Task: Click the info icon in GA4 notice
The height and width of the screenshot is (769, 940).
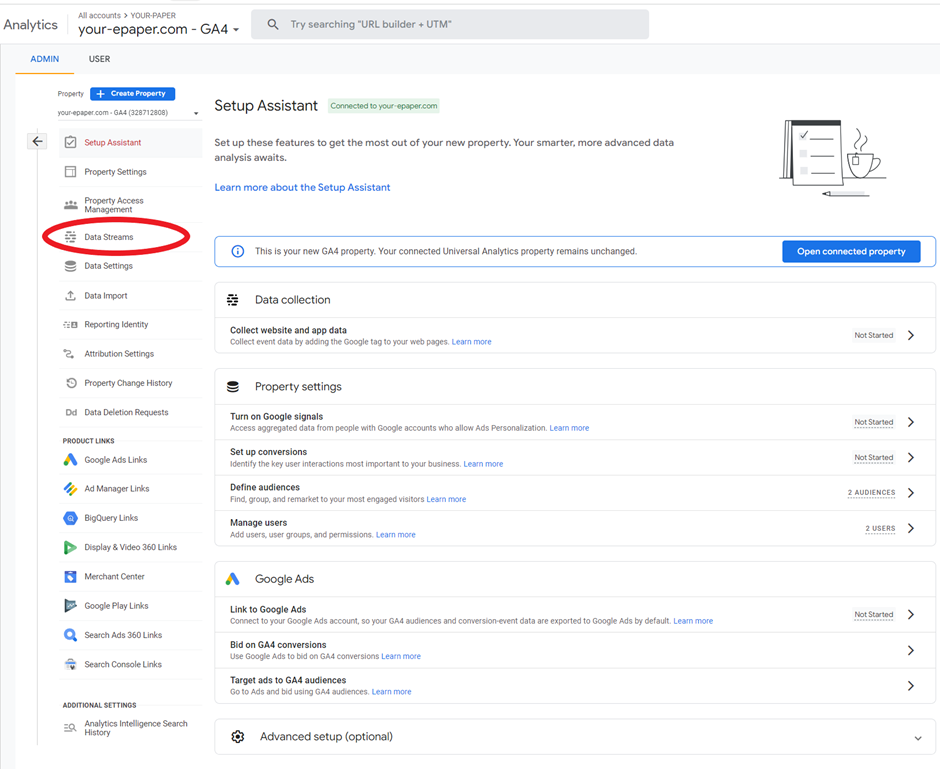Action: pyautogui.click(x=237, y=251)
